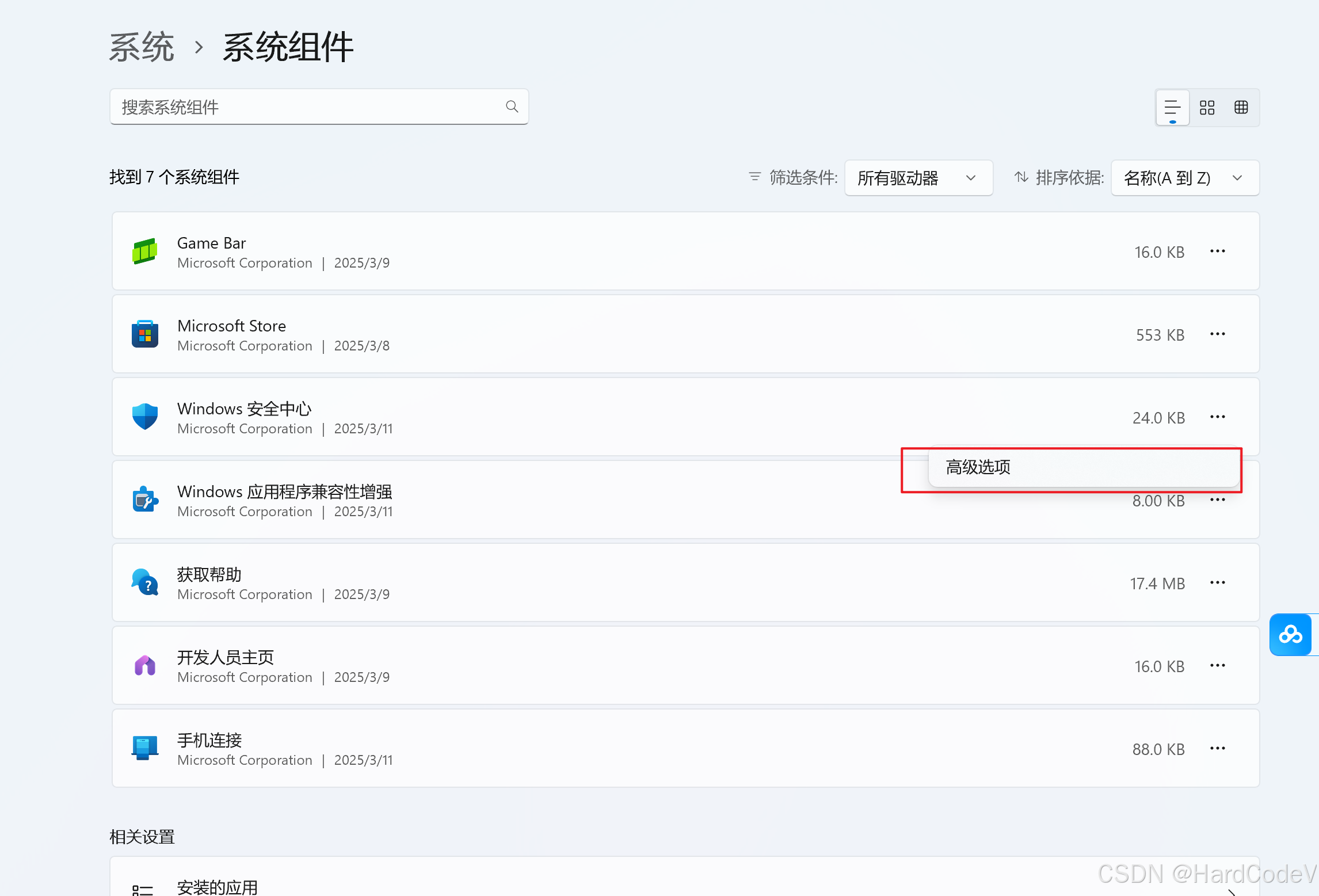This screenshot has height=896, width=1319.
Task: Switch to grid view layout
Action: coord(1207,108)
